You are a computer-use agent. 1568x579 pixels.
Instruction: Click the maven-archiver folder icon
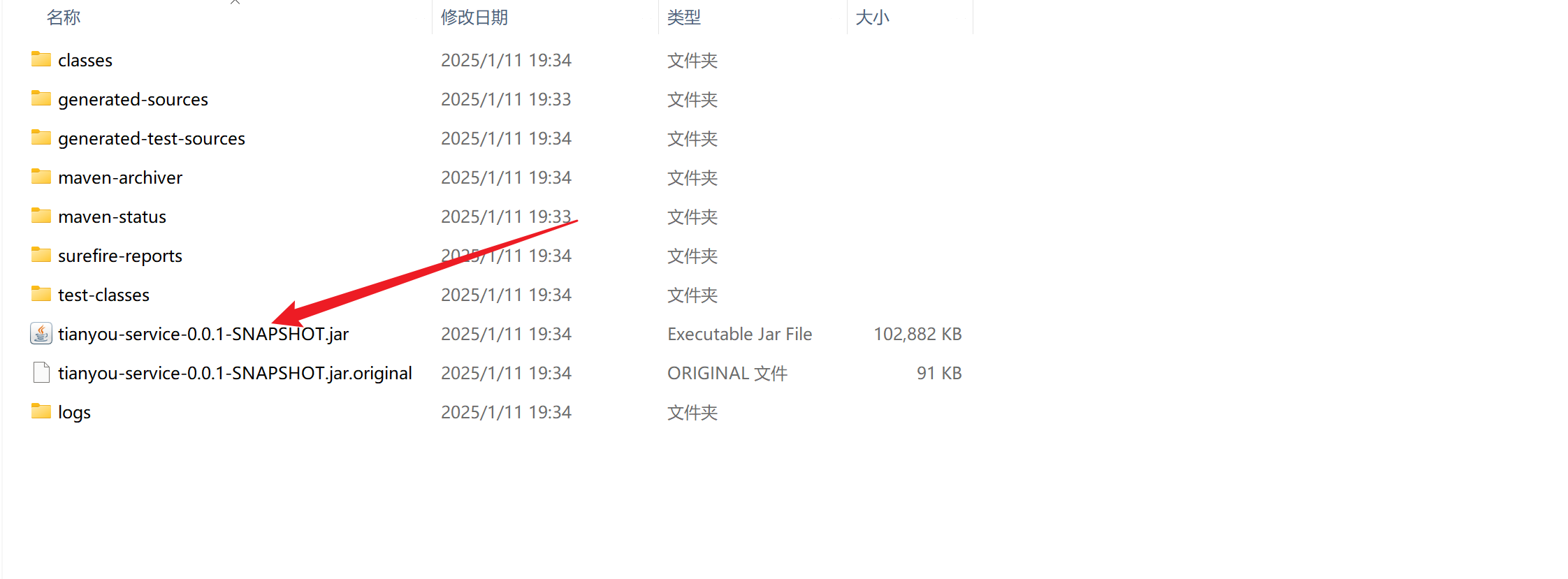click(x=41, y=177)
